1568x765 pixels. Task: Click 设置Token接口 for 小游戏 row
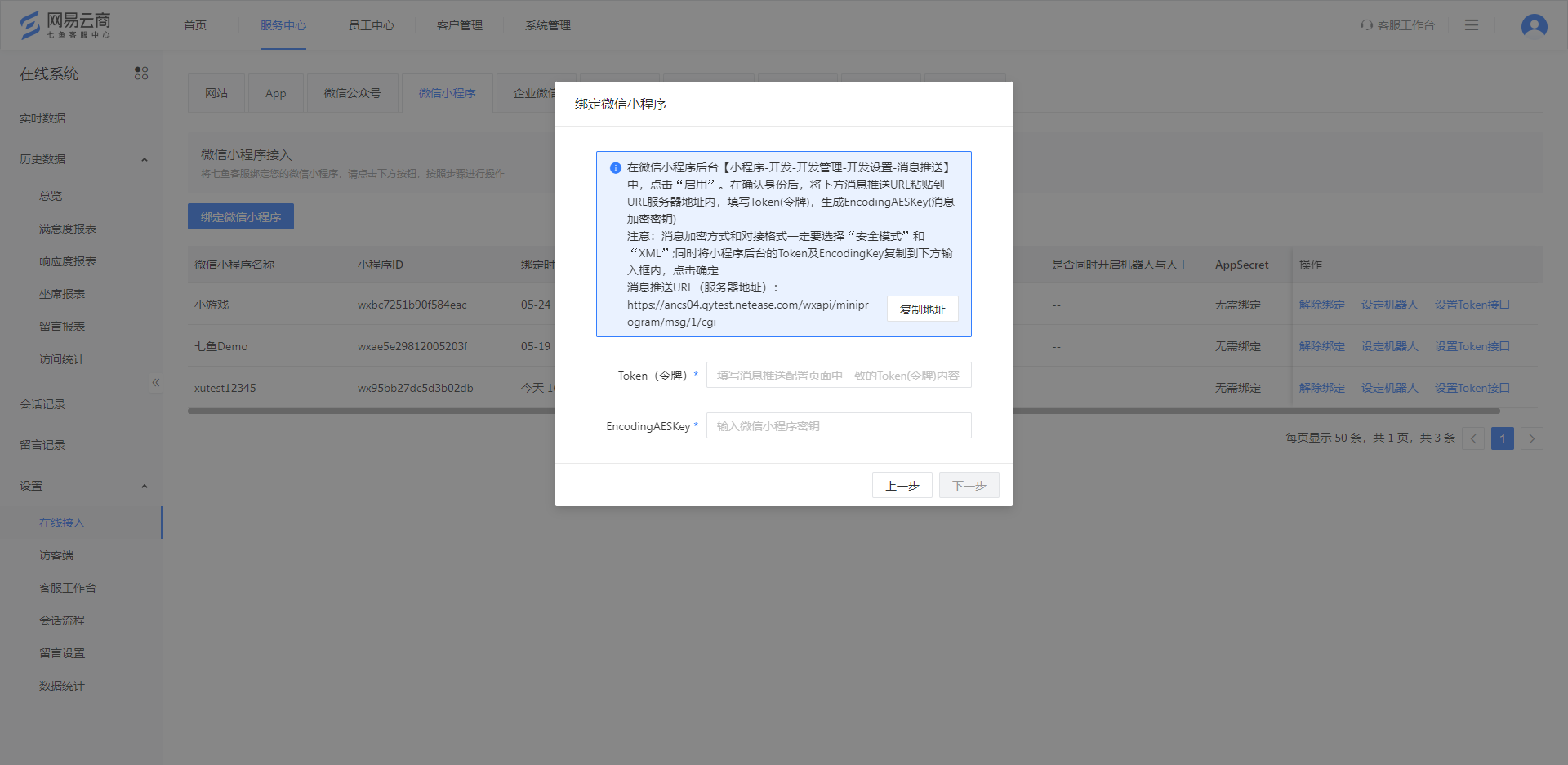1472,305
